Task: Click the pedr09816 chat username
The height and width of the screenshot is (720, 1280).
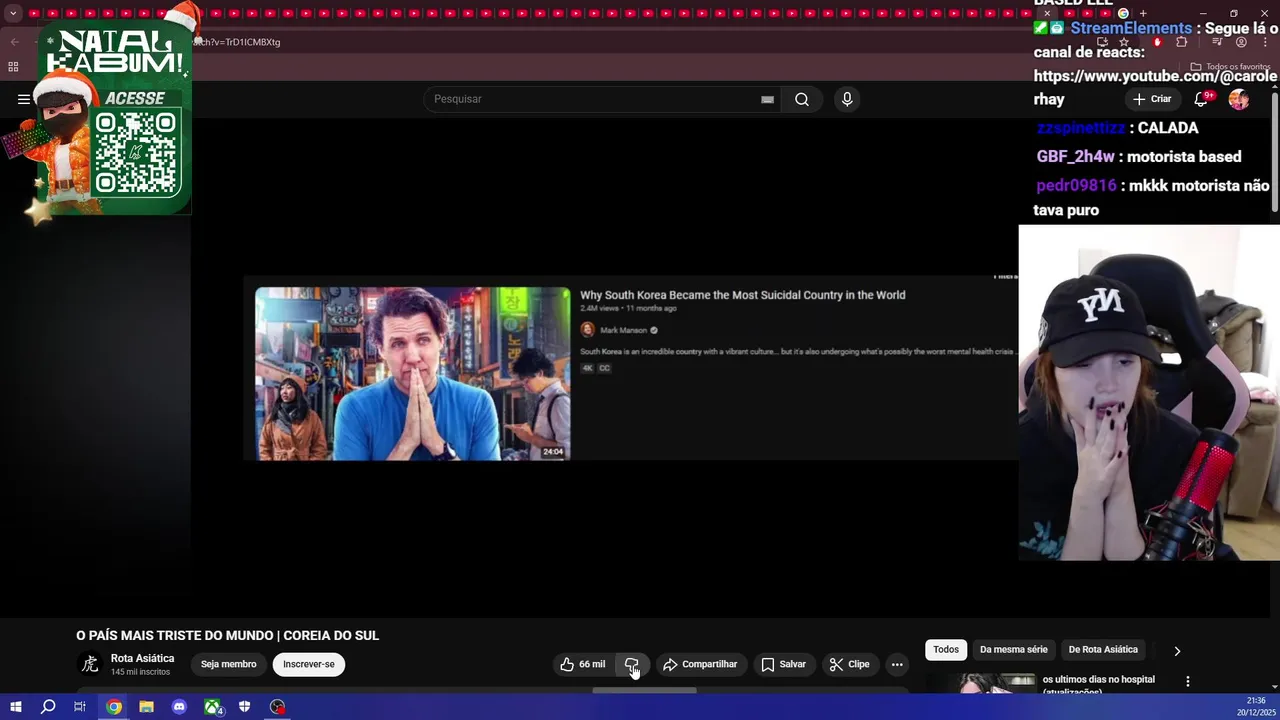Action: (1076, 186)
